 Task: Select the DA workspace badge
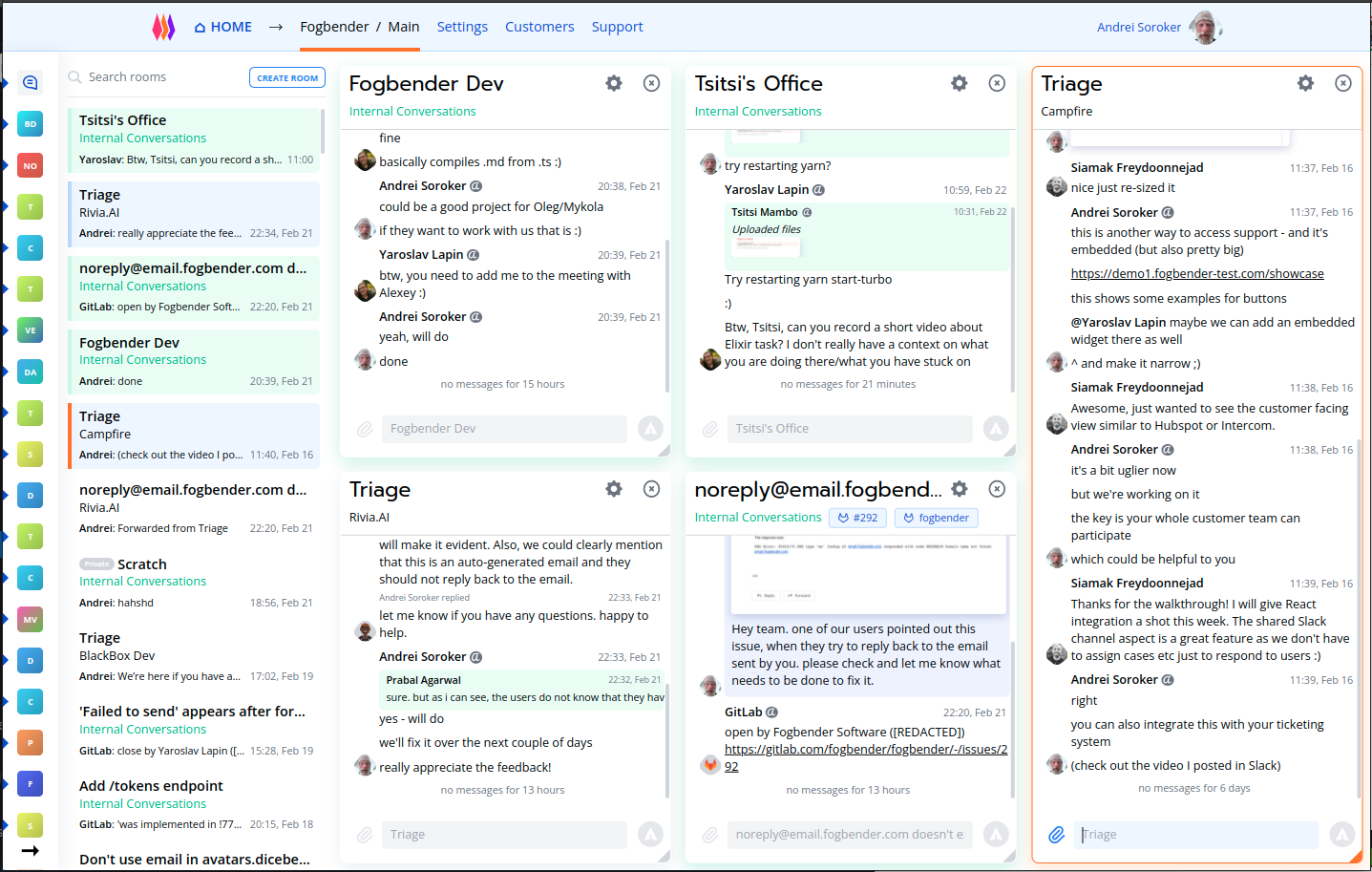(x=31, y=372)
